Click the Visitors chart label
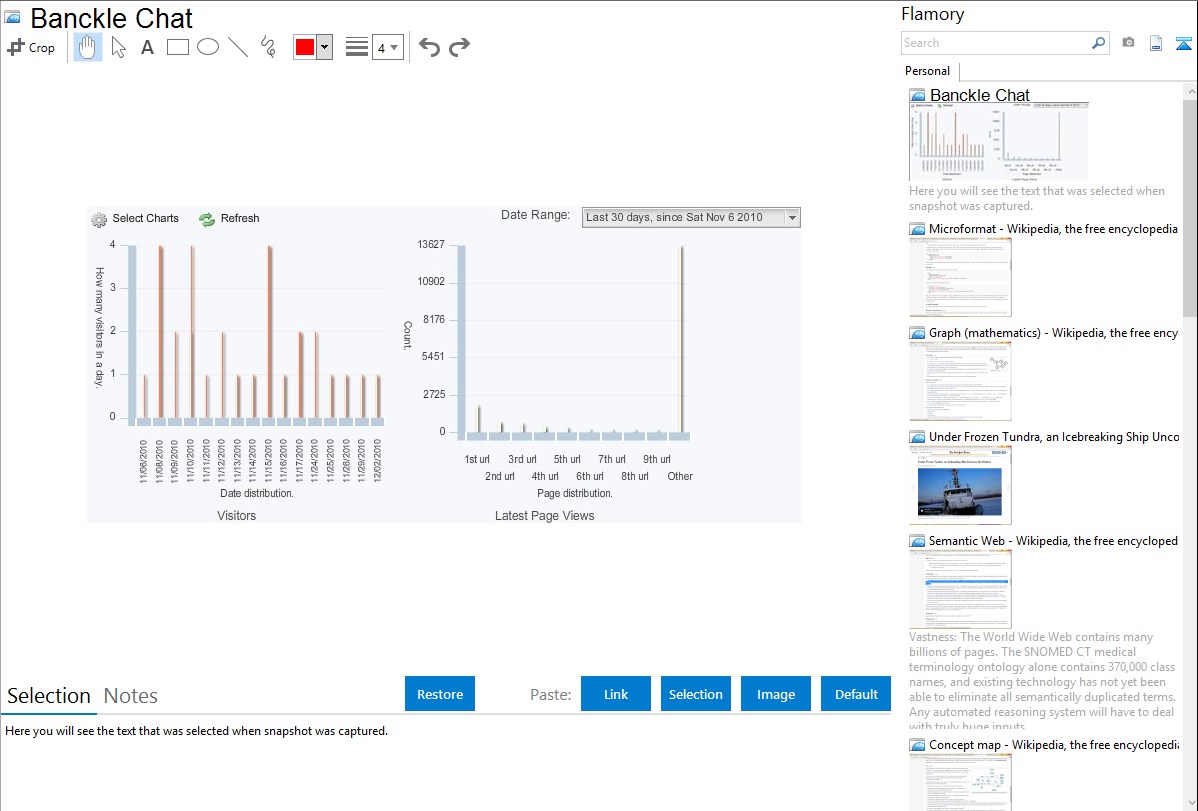This screenshot has width=1198, height=811. click(236, 516)
